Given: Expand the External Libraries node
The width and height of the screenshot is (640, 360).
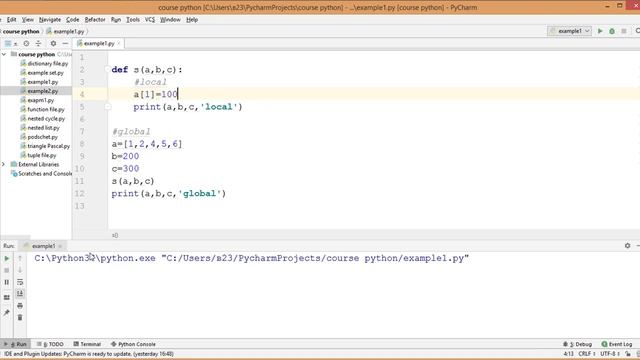Looking at the screenshot, I should point(4,164).
